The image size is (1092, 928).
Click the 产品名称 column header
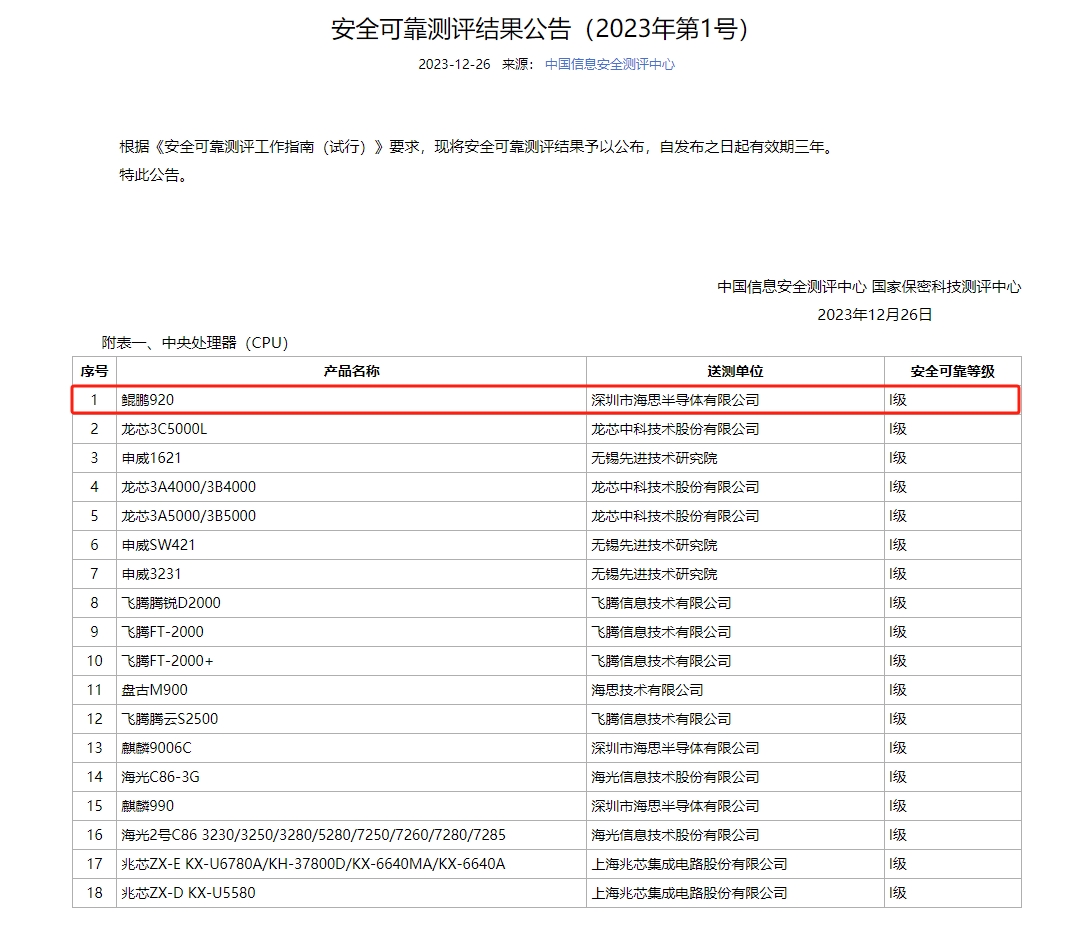point(351,371)
